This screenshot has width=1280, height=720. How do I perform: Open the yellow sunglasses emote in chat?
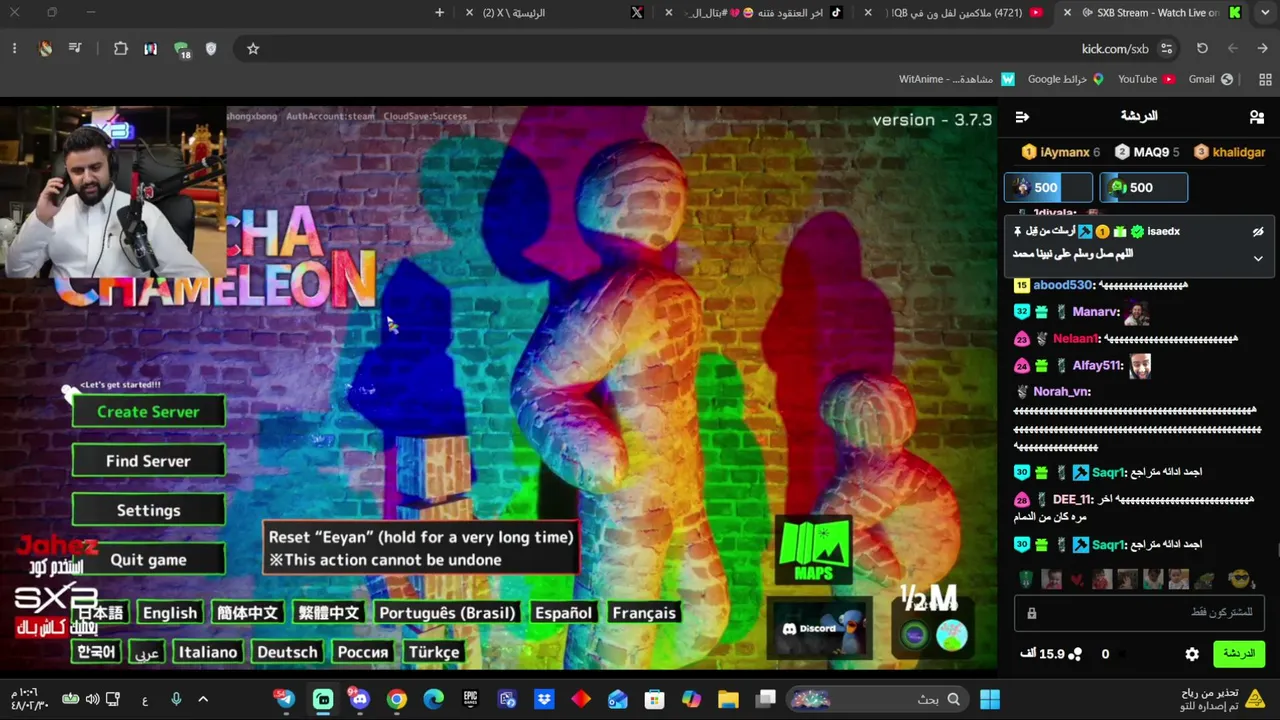1239,580
